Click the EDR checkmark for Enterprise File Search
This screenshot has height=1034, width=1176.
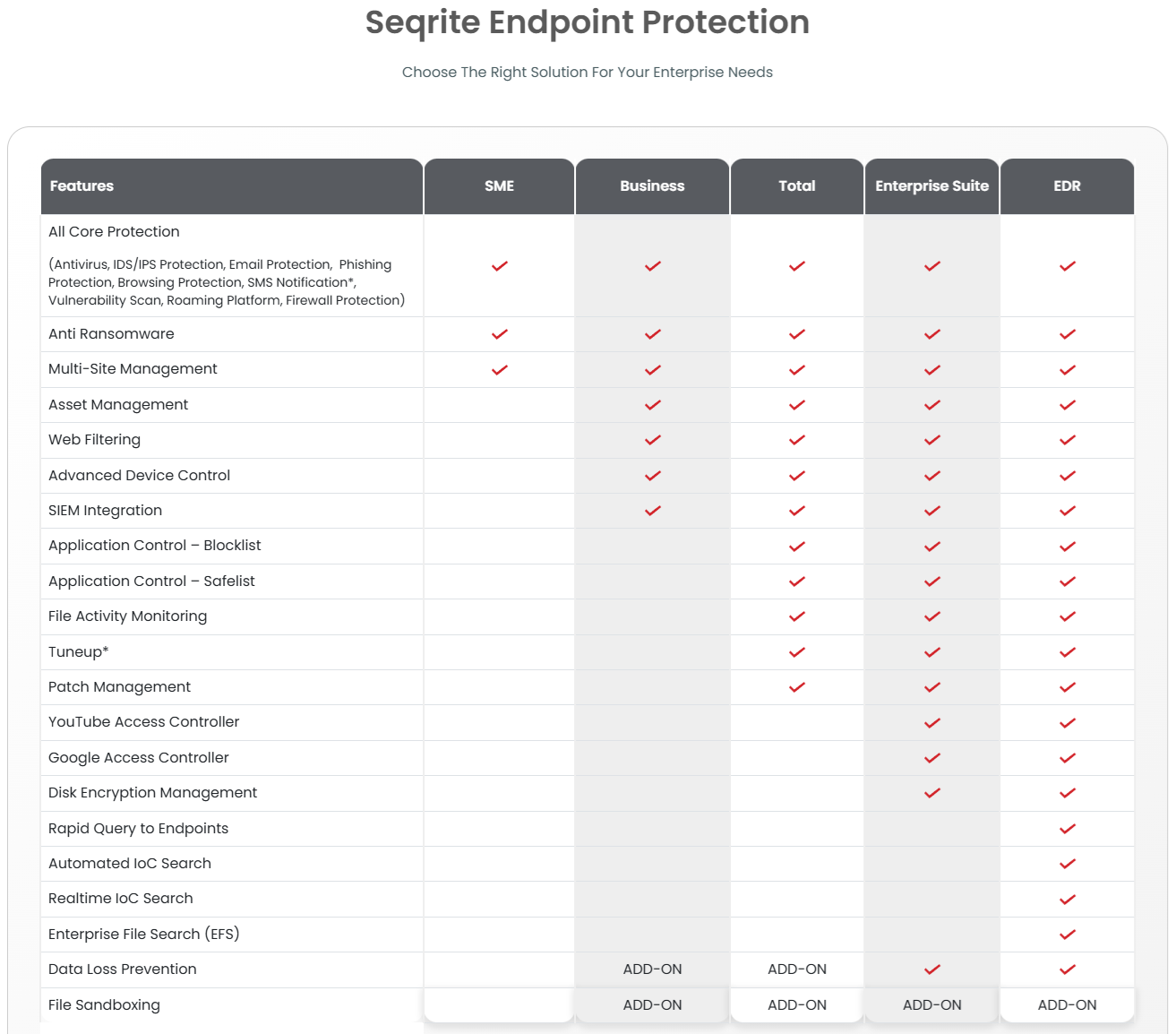1068,935
